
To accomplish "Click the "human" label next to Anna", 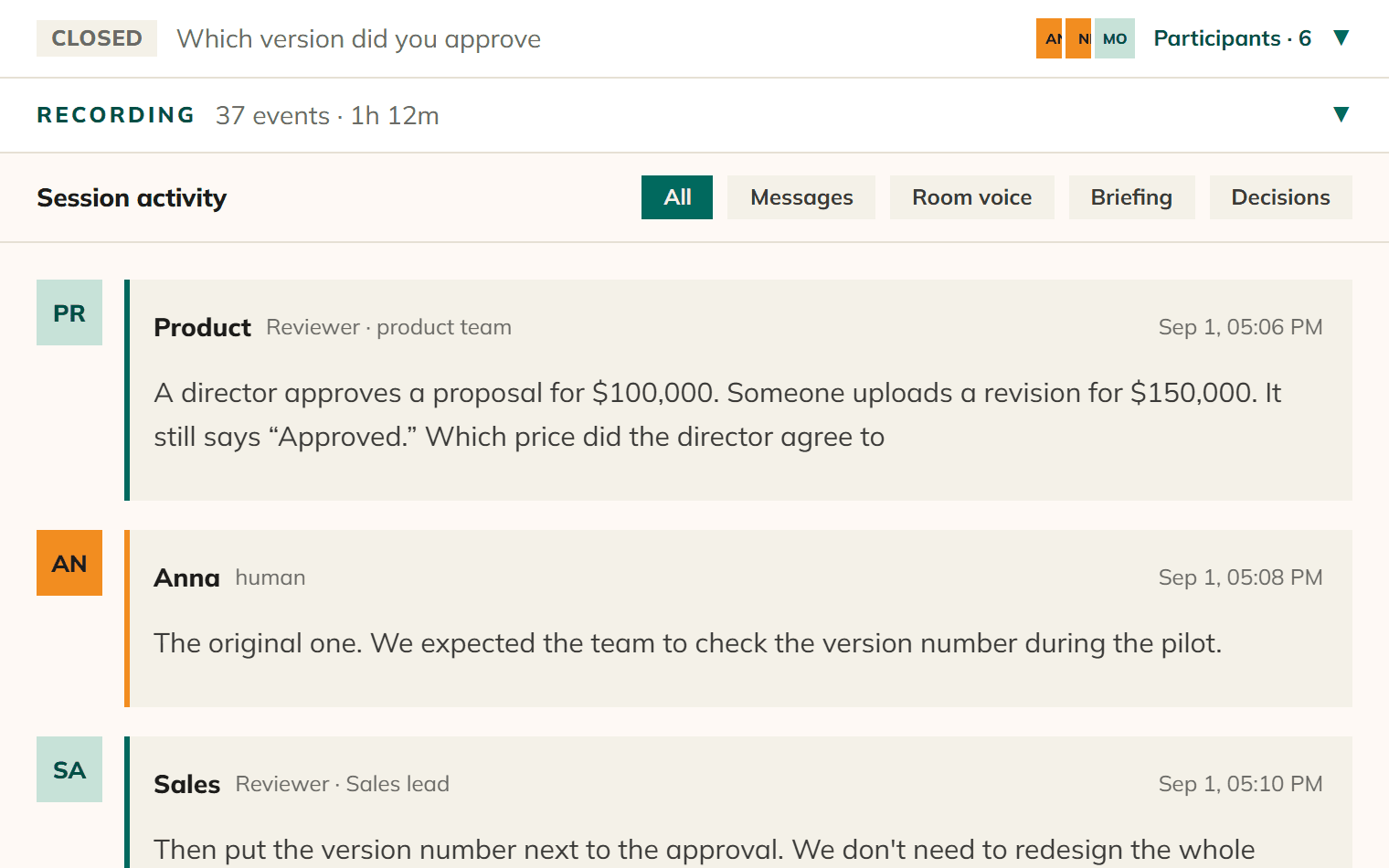I will 270,577.
